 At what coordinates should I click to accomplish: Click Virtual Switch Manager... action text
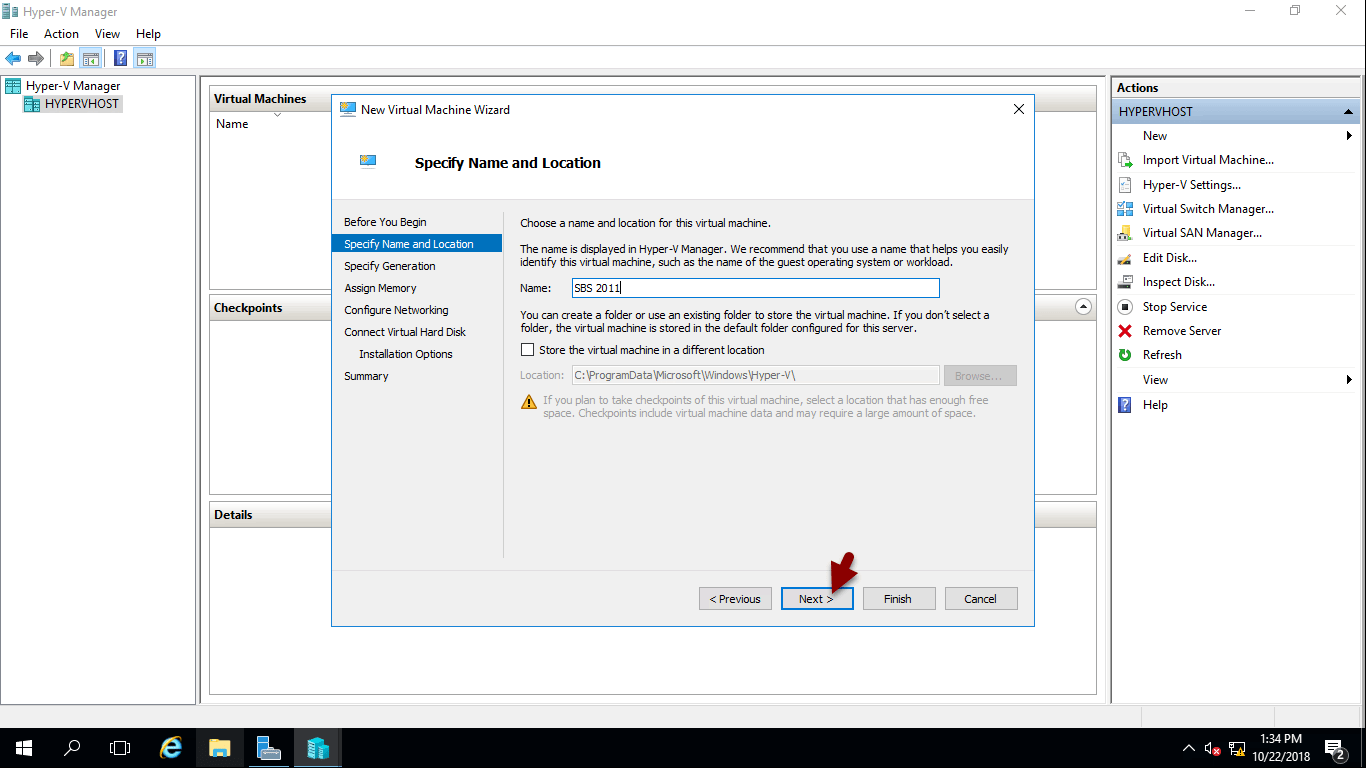(1208, 209)
